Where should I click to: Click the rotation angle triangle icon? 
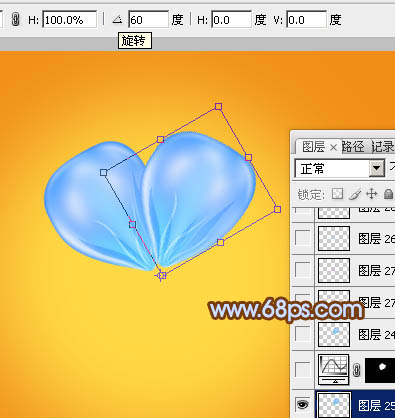click(x=117, y=20)
